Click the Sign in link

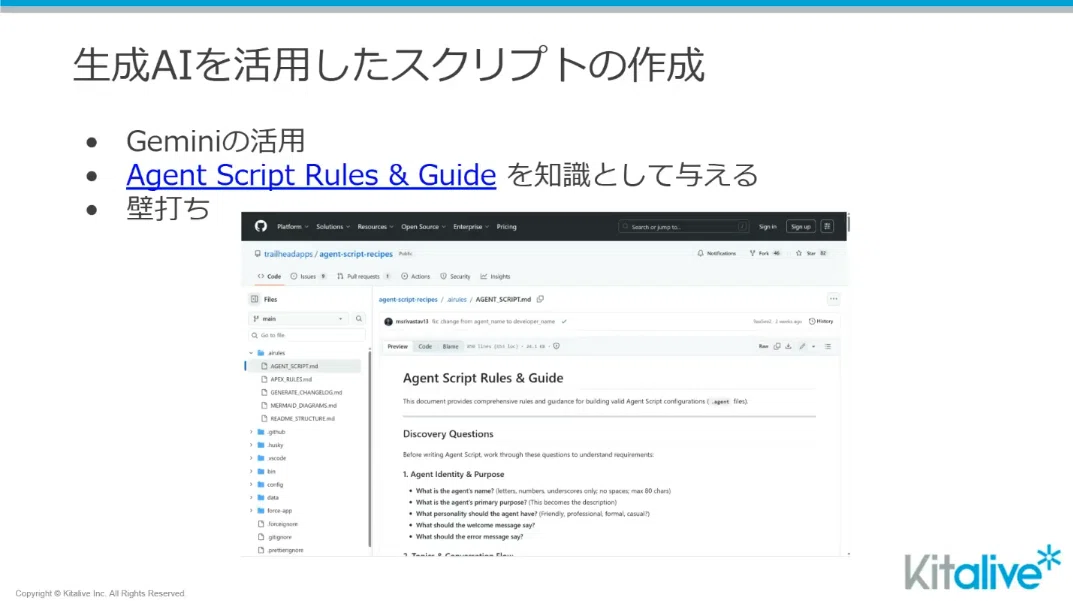pos(767,227)
